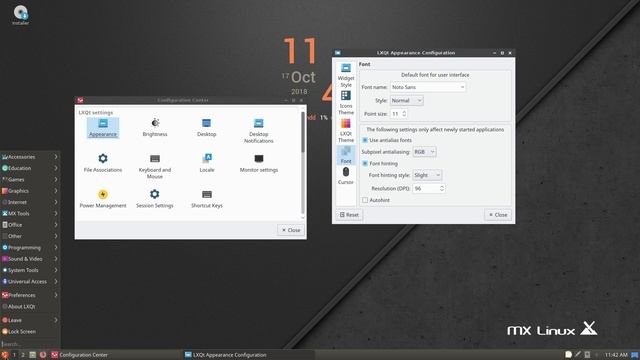Open Locale settings
This screenshot has height=360, width=640.
207,163
